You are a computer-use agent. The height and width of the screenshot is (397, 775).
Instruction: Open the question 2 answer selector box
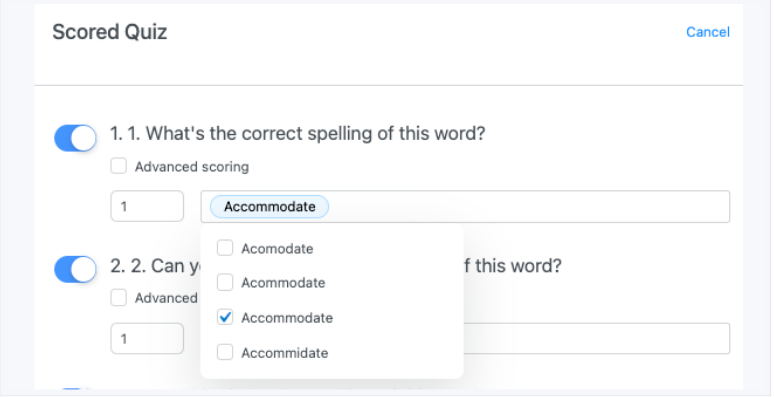pos(596,339)
